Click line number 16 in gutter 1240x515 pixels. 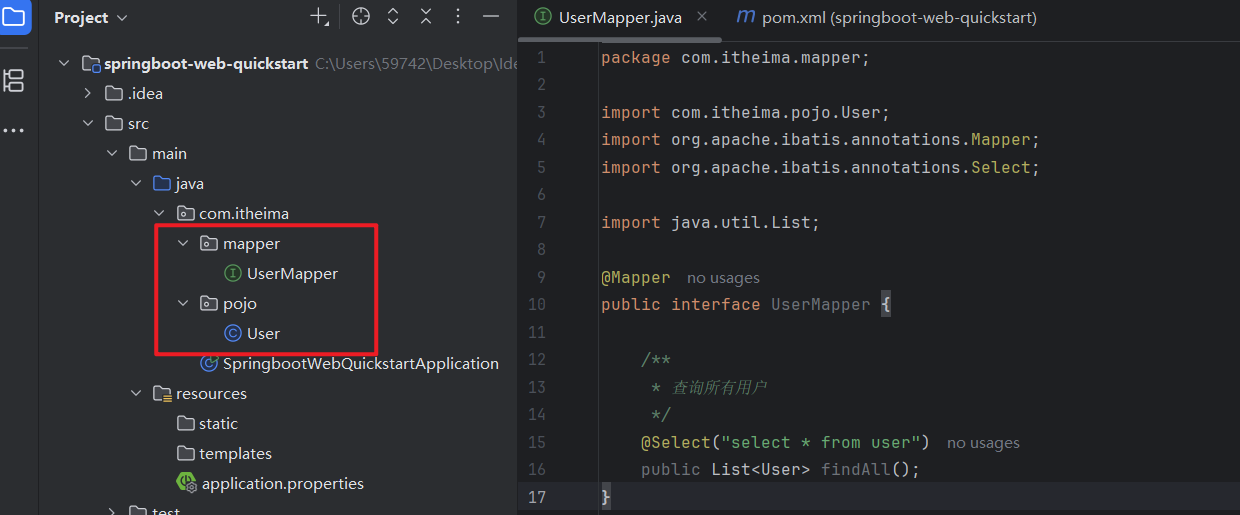coord(536,470)
